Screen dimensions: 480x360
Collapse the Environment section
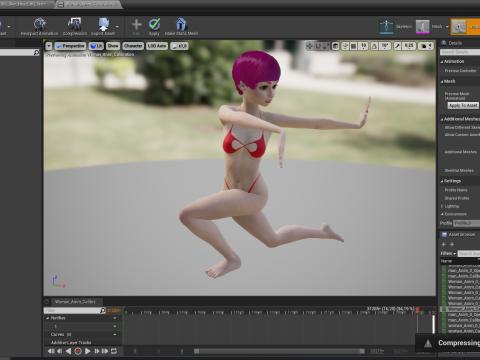[x=442, y=214]
